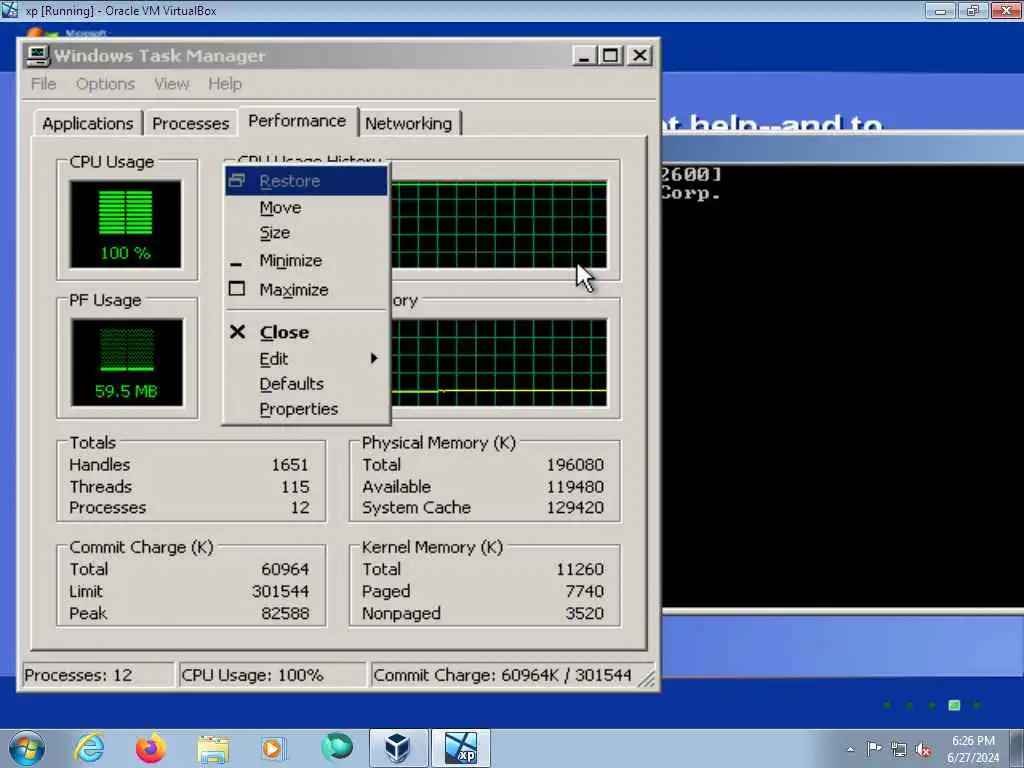Screen dimensions: 1024x768
Task: Choose Move in the system menu
Action: tap(306, 208)
